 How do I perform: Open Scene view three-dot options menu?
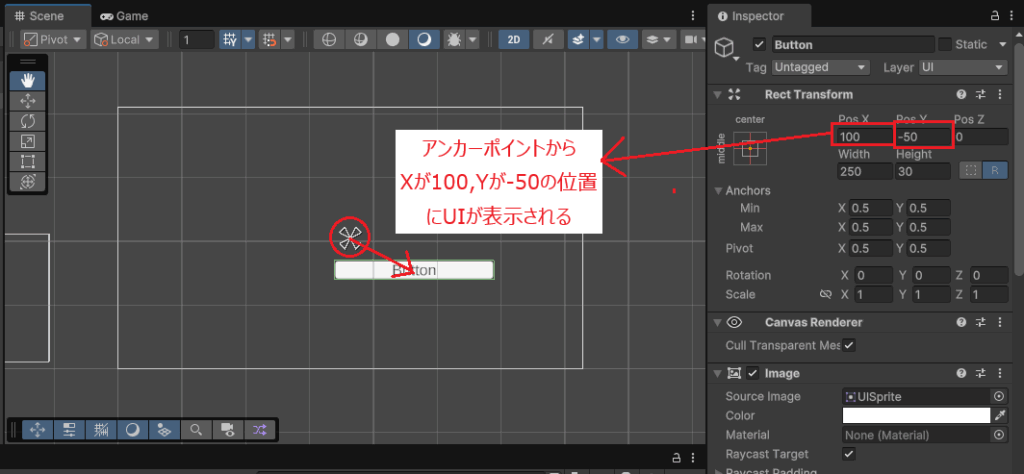[694, 16]
